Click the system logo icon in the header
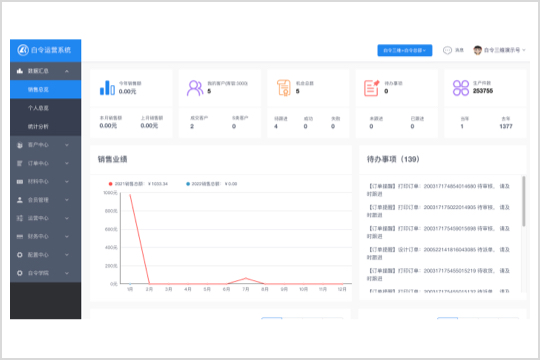540x360 pixels. pyautogui.click(x=23, y=50)
